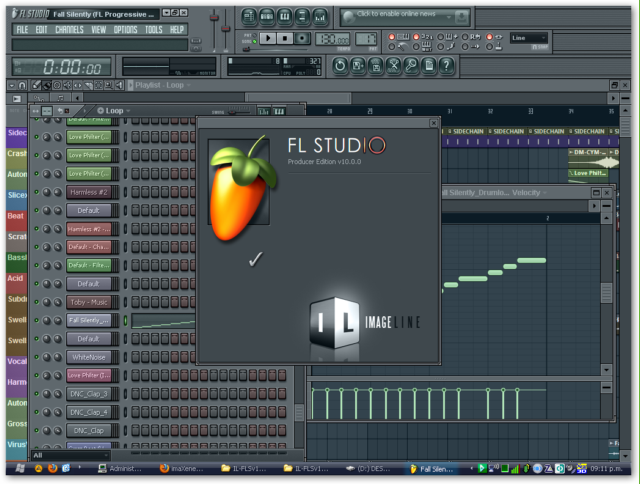Screen dimensions: 640x484
Task: Click the question mark help icon
Action: coord(447,66)
